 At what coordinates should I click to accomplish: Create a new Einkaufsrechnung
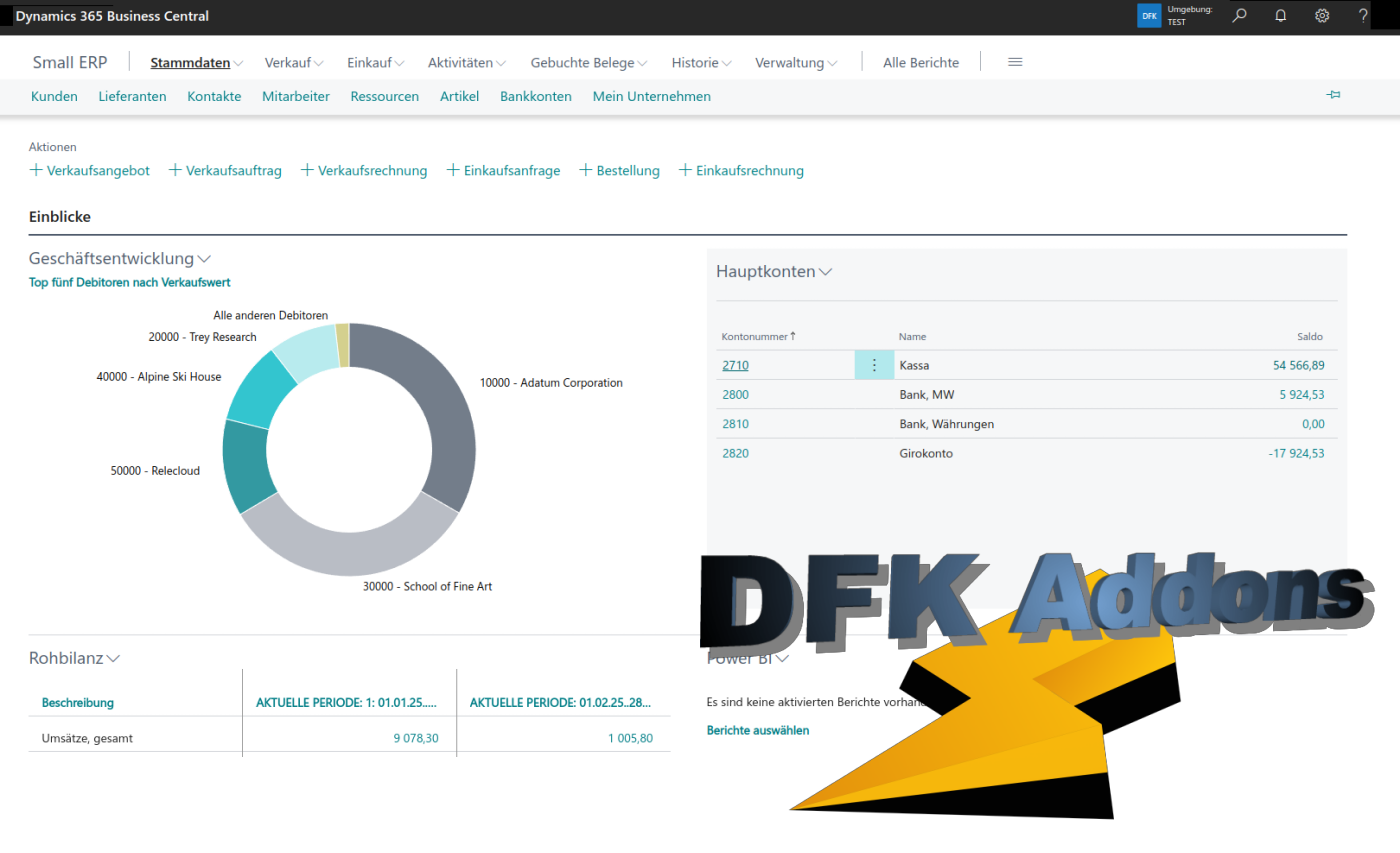[741, 170]
